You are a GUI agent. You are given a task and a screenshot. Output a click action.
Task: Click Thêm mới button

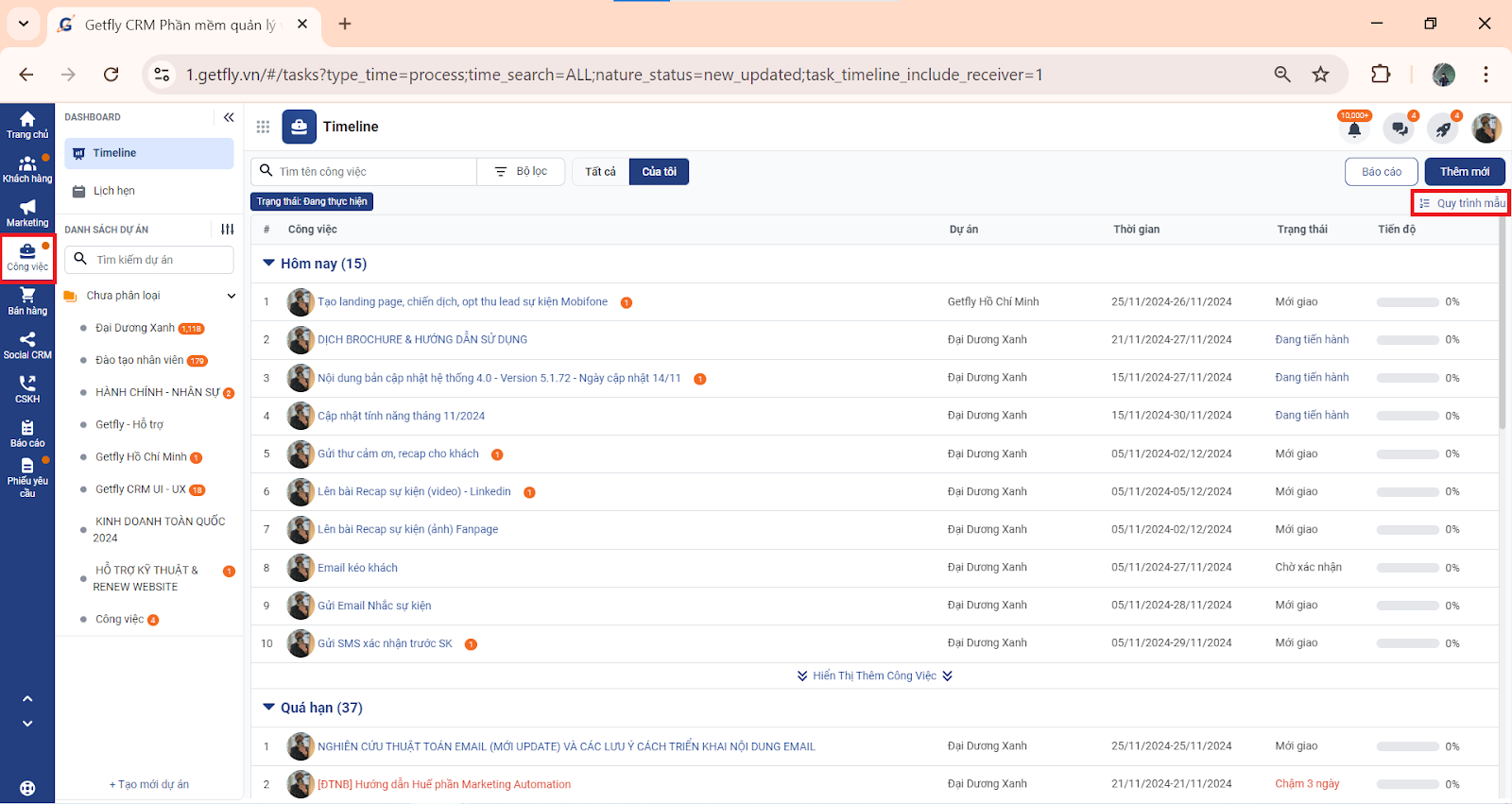pyautogui.click(x=1465, y=171)
